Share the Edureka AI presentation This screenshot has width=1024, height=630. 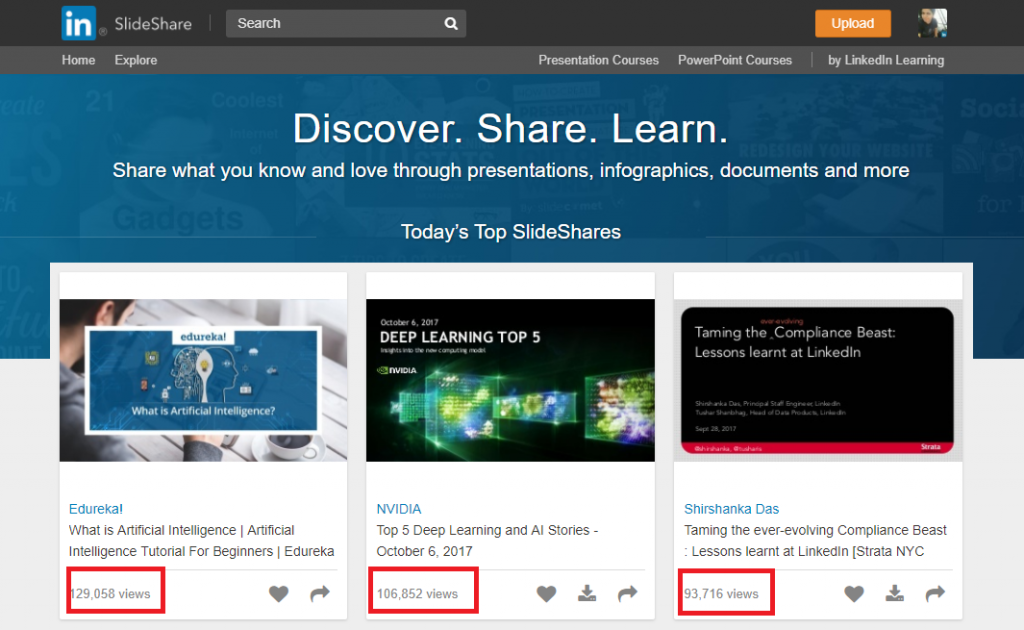click(x=320, y=593)
